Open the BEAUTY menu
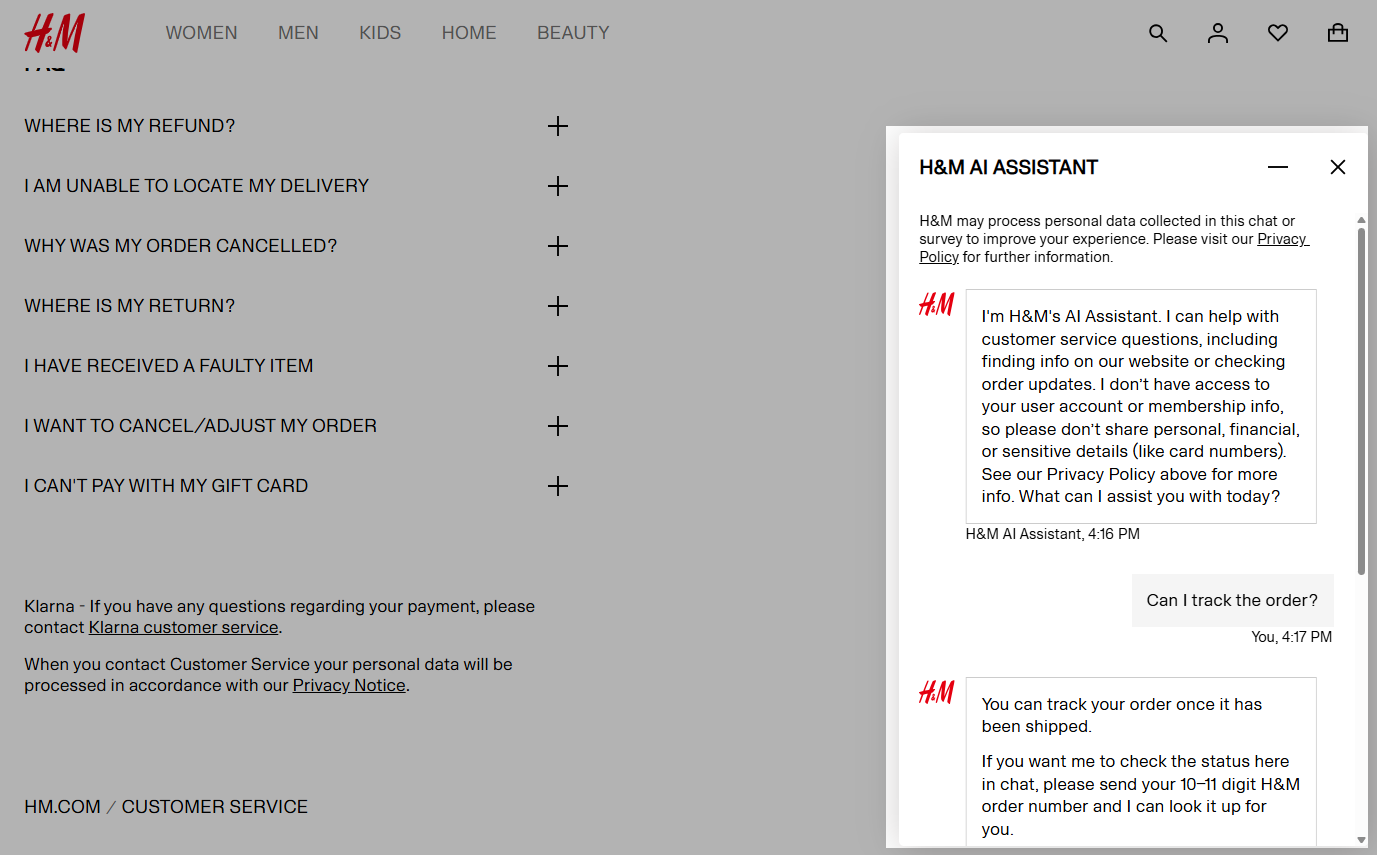The height and width of the screenshot is (855, 1377). point(573,33)
